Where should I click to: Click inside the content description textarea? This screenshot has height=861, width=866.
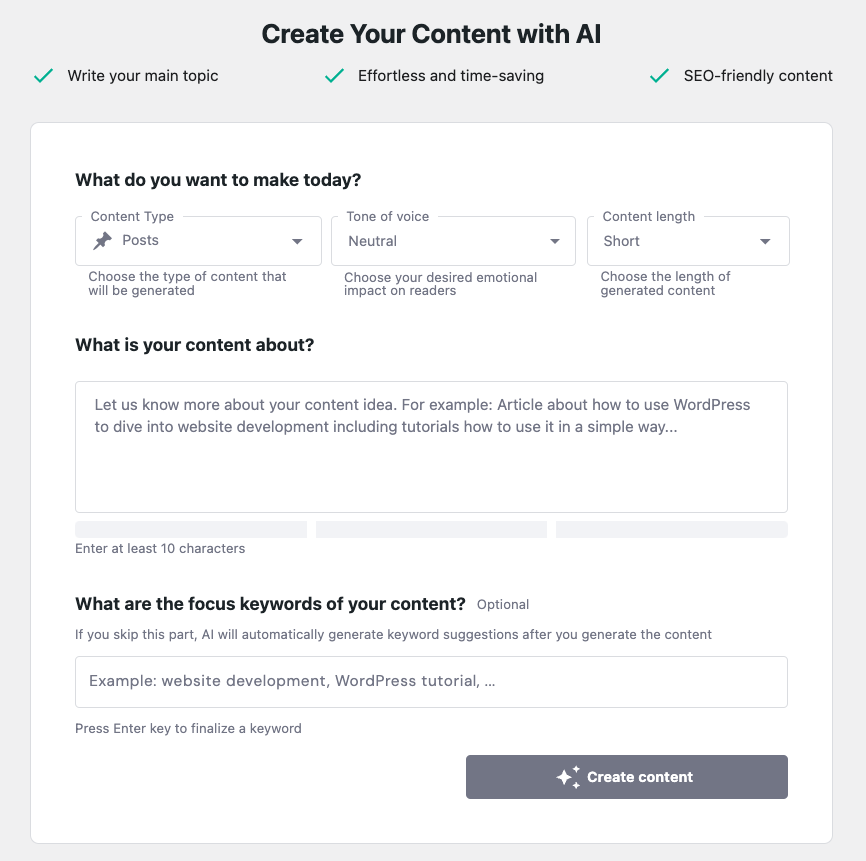(430, 445)
